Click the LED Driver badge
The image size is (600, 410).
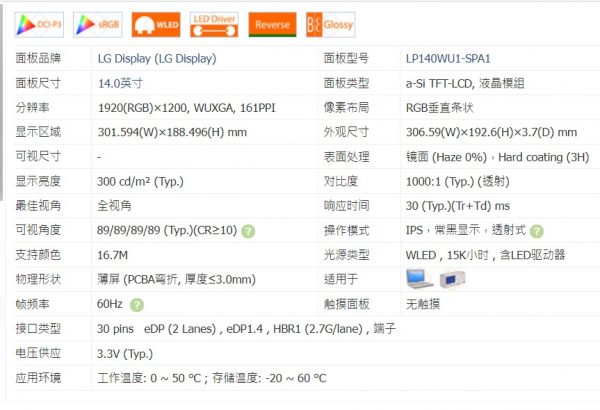(214, 25)
